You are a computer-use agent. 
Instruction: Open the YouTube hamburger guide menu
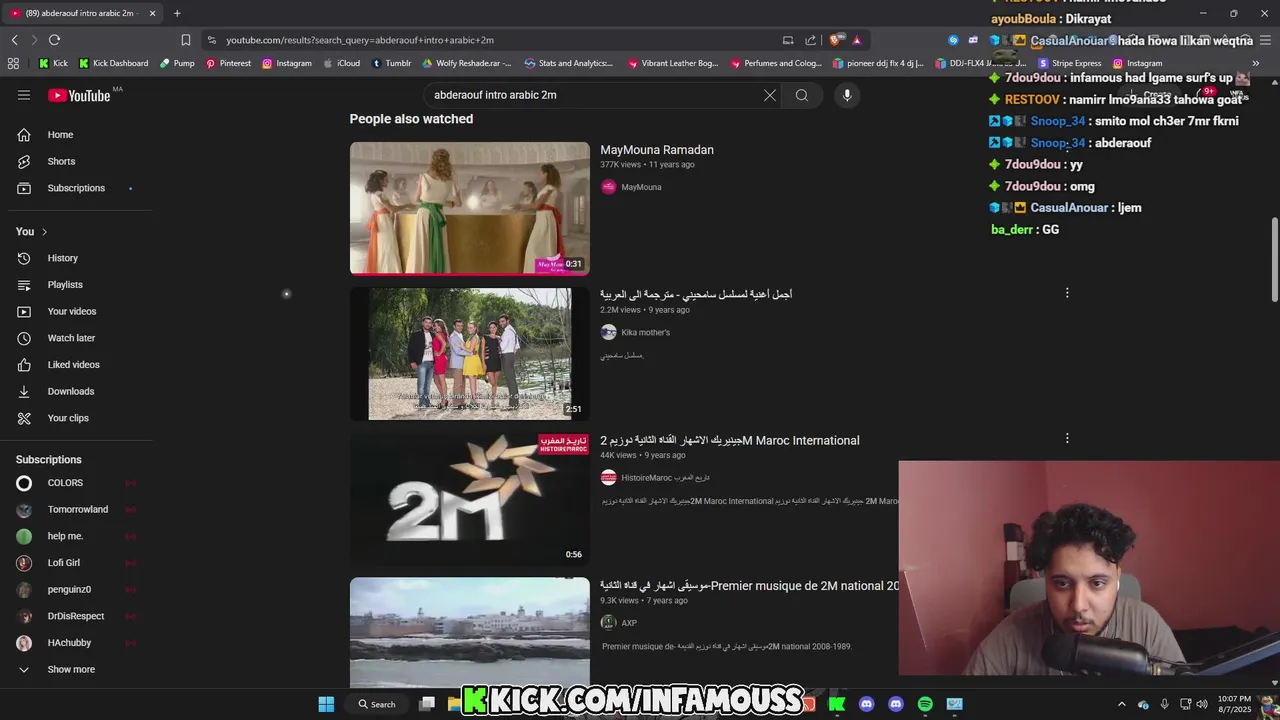(24, 95)
